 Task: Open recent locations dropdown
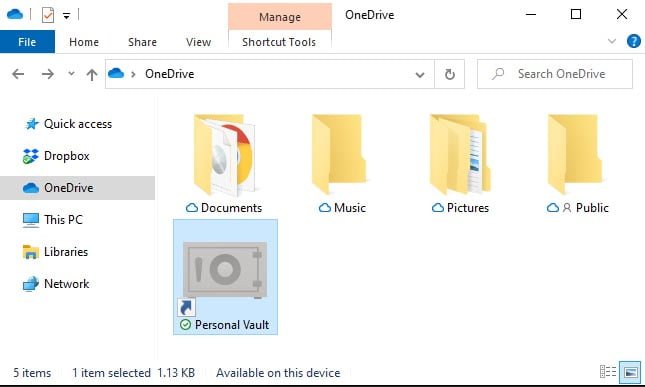click(71, 74)
